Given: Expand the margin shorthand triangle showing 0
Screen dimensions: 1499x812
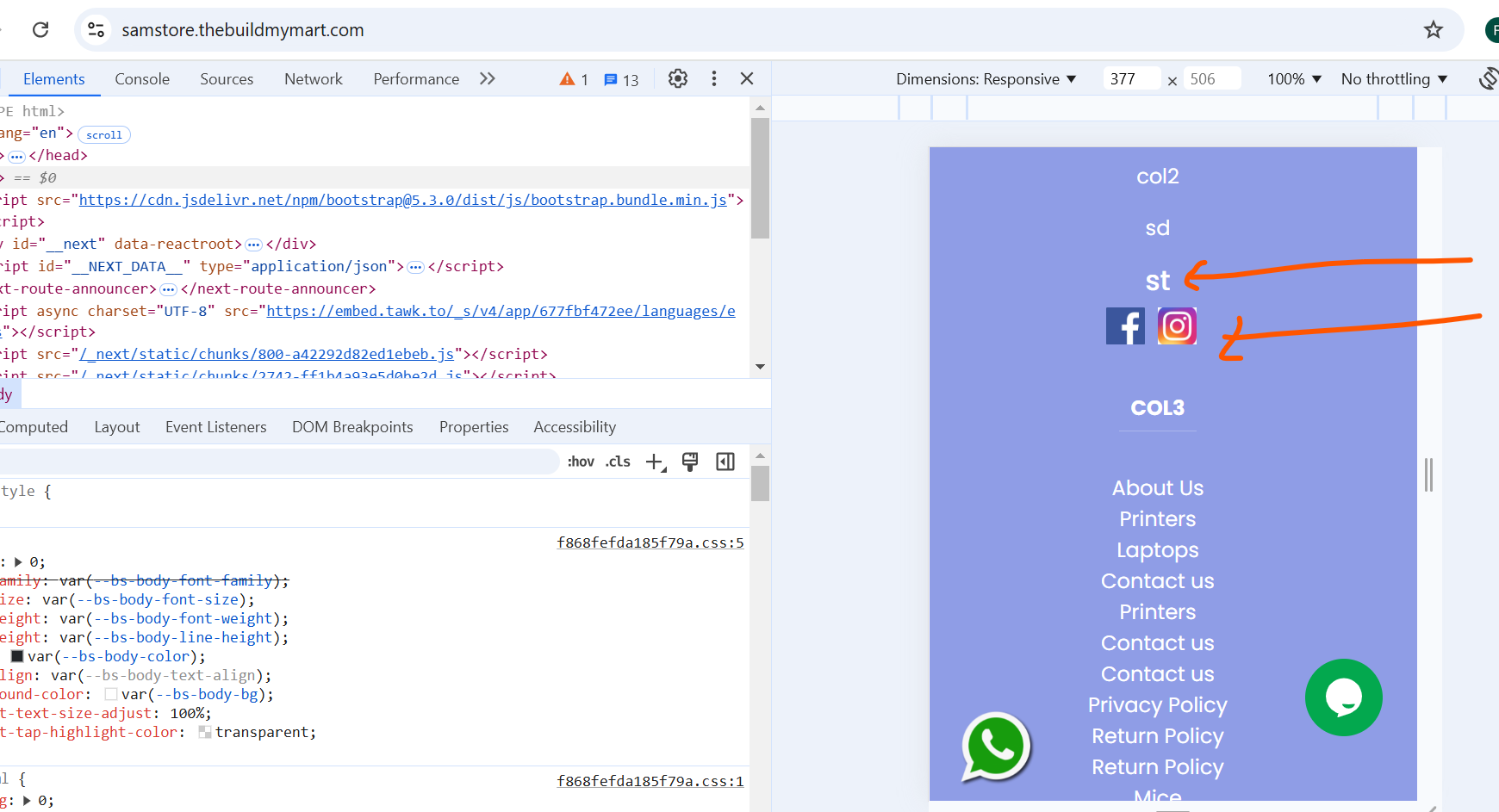Looking at the screenshot, I should (x=18, y=562).
